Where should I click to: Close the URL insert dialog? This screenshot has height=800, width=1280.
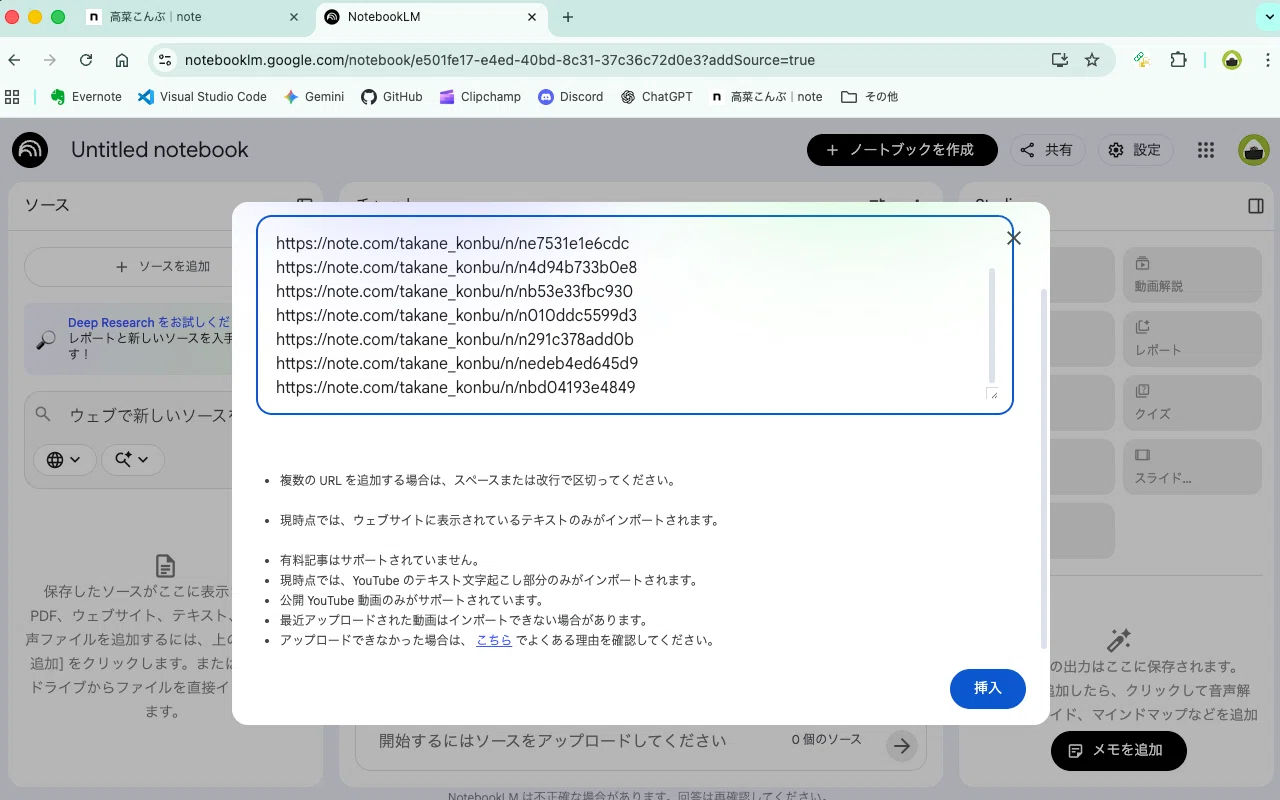1014,238
